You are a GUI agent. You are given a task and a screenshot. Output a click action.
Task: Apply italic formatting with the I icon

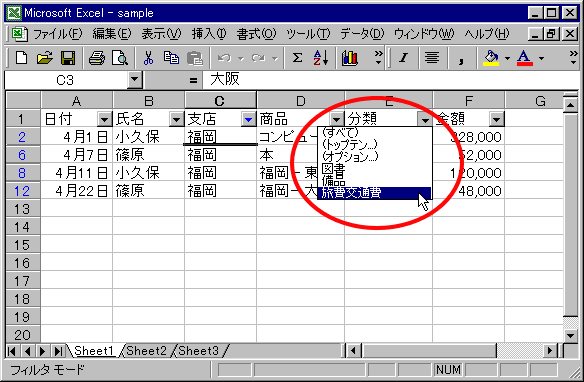point(403,58)
